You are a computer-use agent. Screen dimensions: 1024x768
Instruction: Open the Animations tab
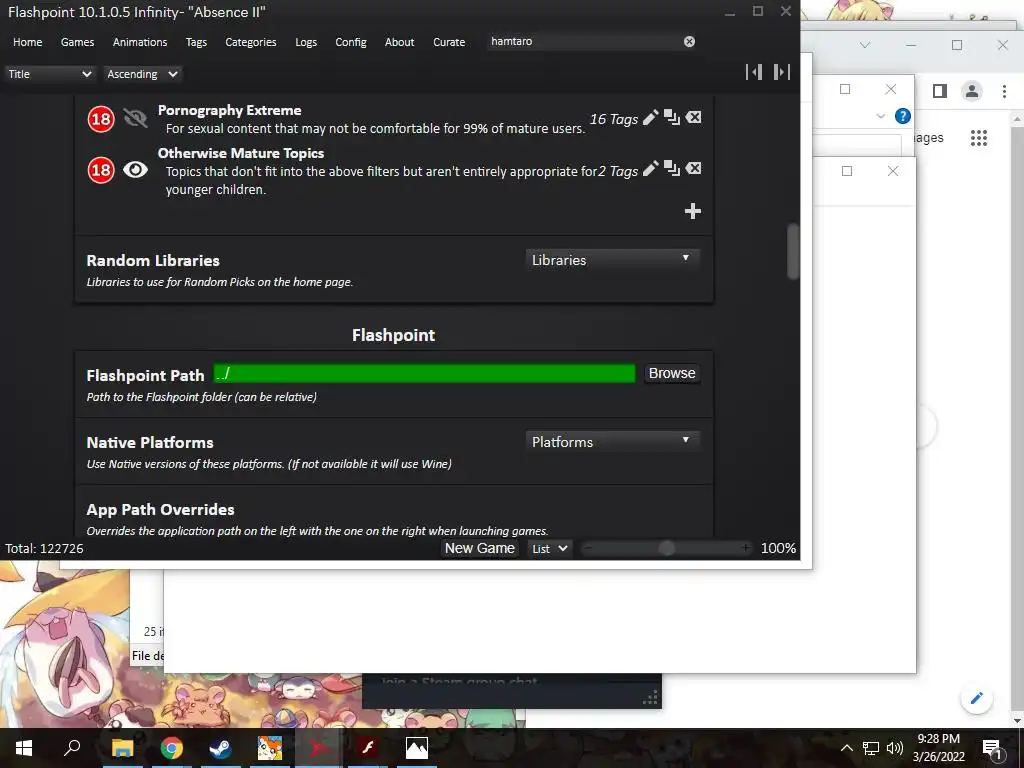140,42
